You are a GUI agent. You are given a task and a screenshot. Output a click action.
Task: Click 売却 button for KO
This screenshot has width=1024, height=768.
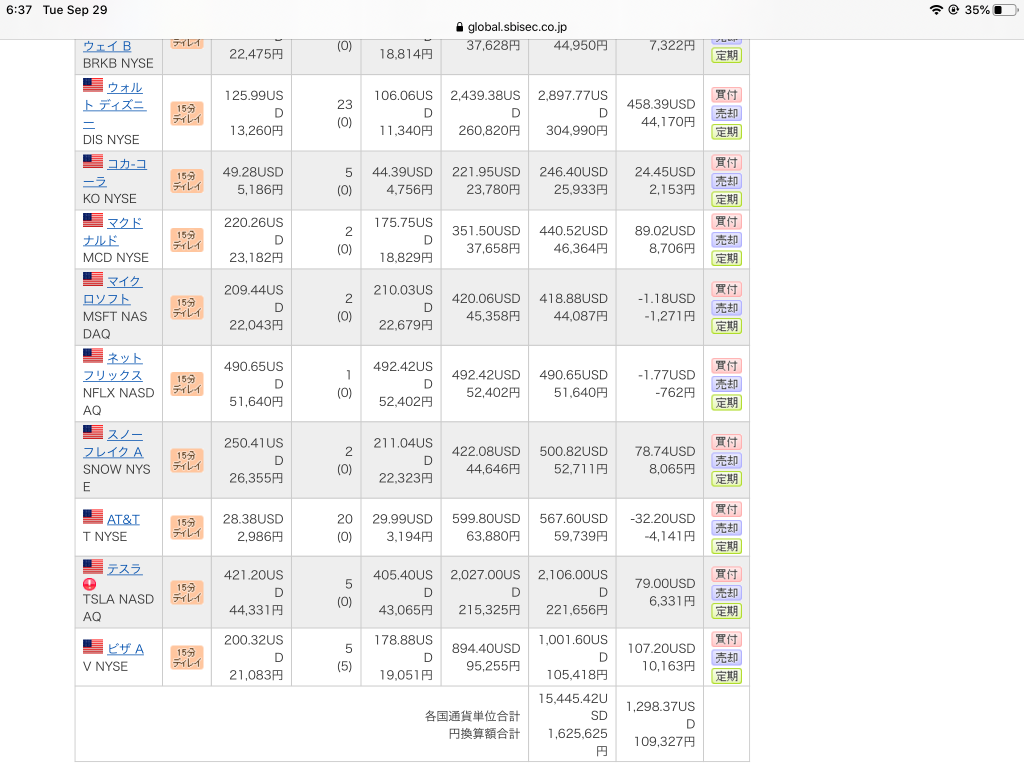(726, 181)
